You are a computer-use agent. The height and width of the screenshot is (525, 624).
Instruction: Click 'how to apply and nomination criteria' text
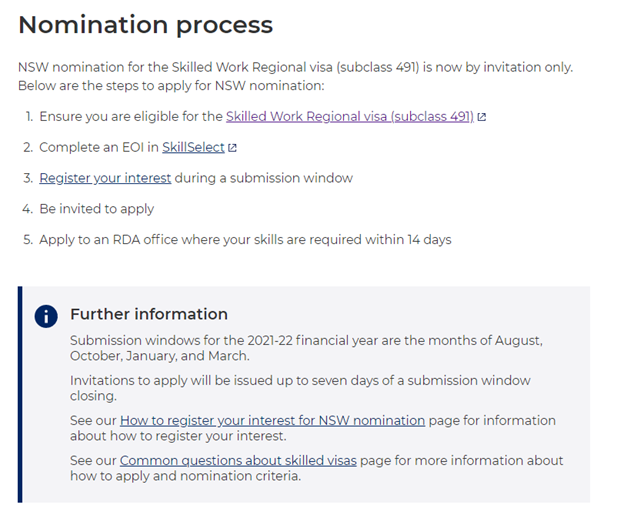185,476
